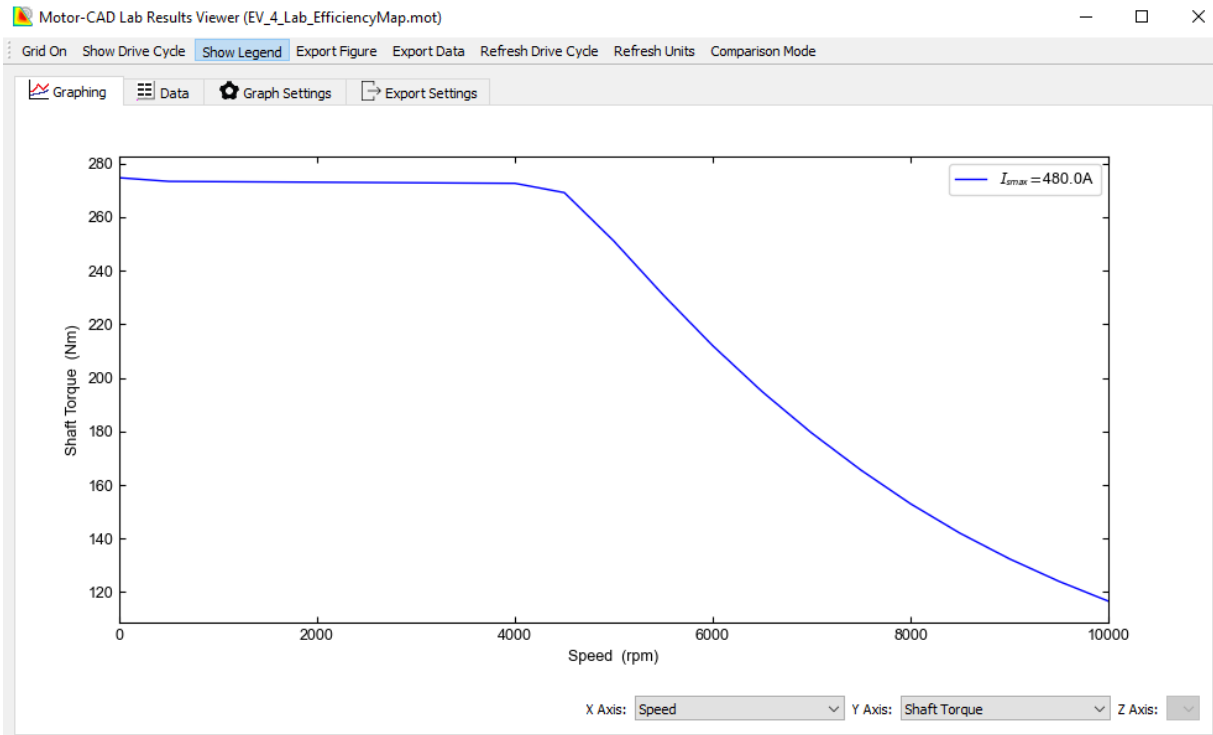Click Refresh Units button
This screenshot has height=735, width=1213.
point(654,51)
